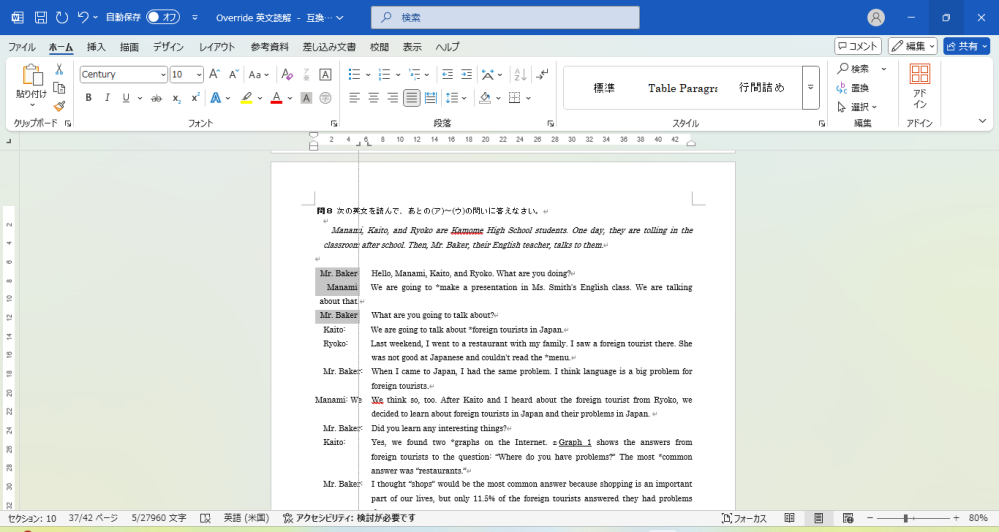Click the Editing (編集) mode button
This screenshot has height=532, width=999.
coord(912,46)
